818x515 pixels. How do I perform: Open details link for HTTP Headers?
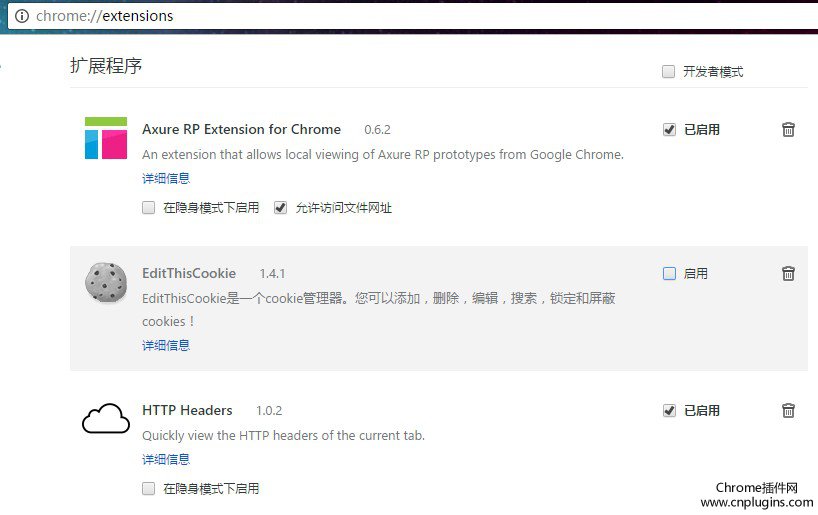pyautogui.click(x=166, y=459)
